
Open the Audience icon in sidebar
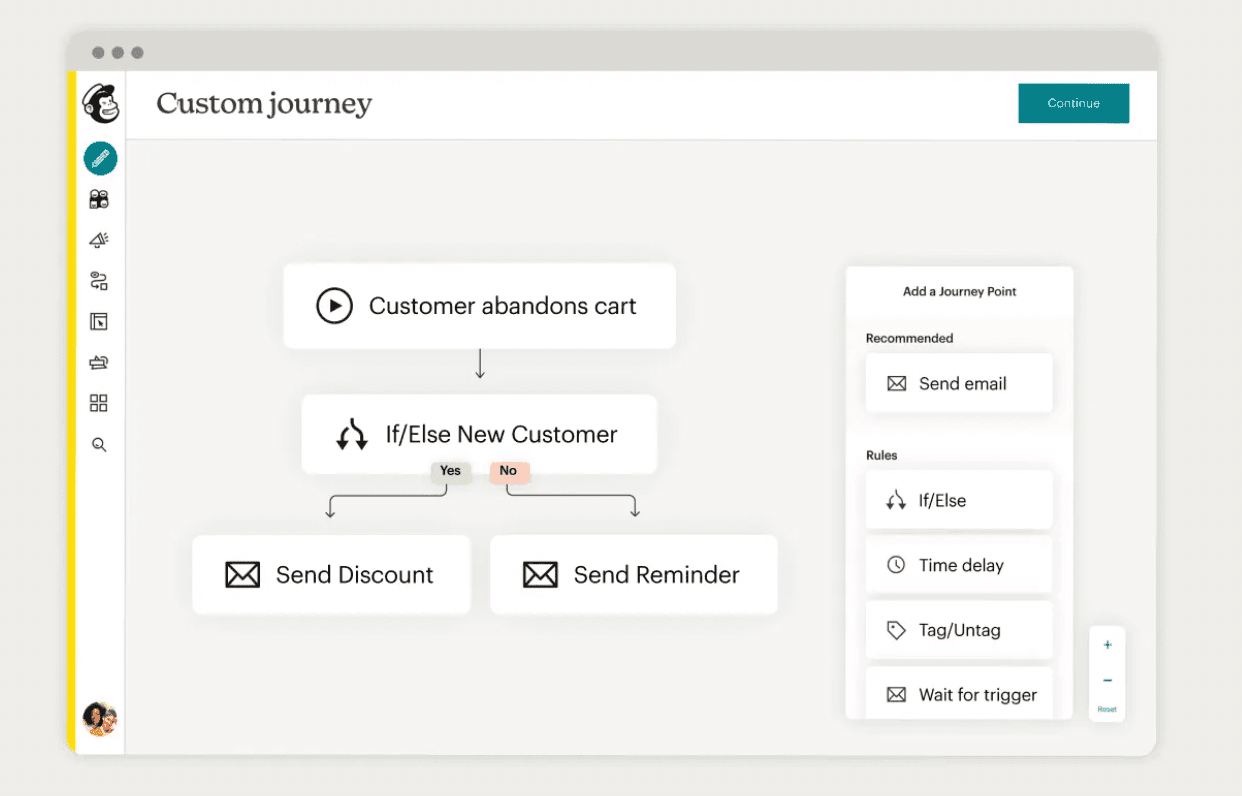click(x=99, y=199)
